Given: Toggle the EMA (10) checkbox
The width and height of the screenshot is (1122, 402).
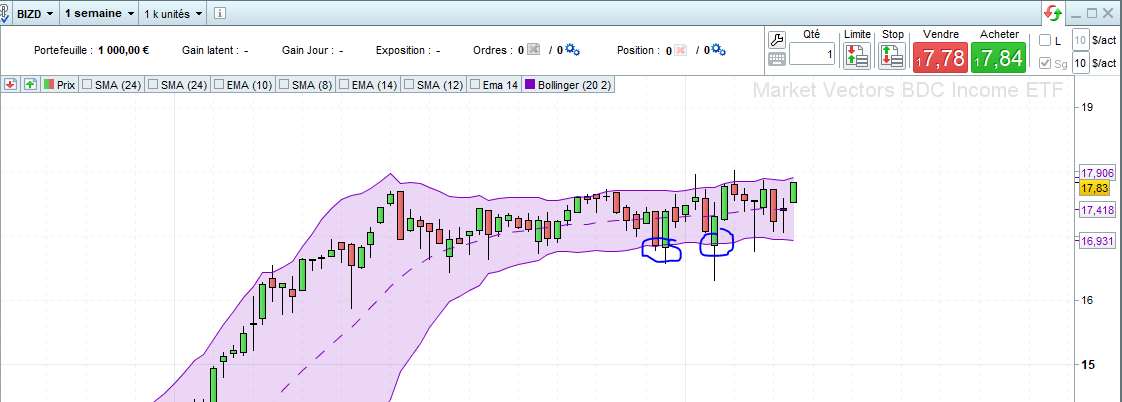Looking at the screenshot, I should tap(218, 84).
